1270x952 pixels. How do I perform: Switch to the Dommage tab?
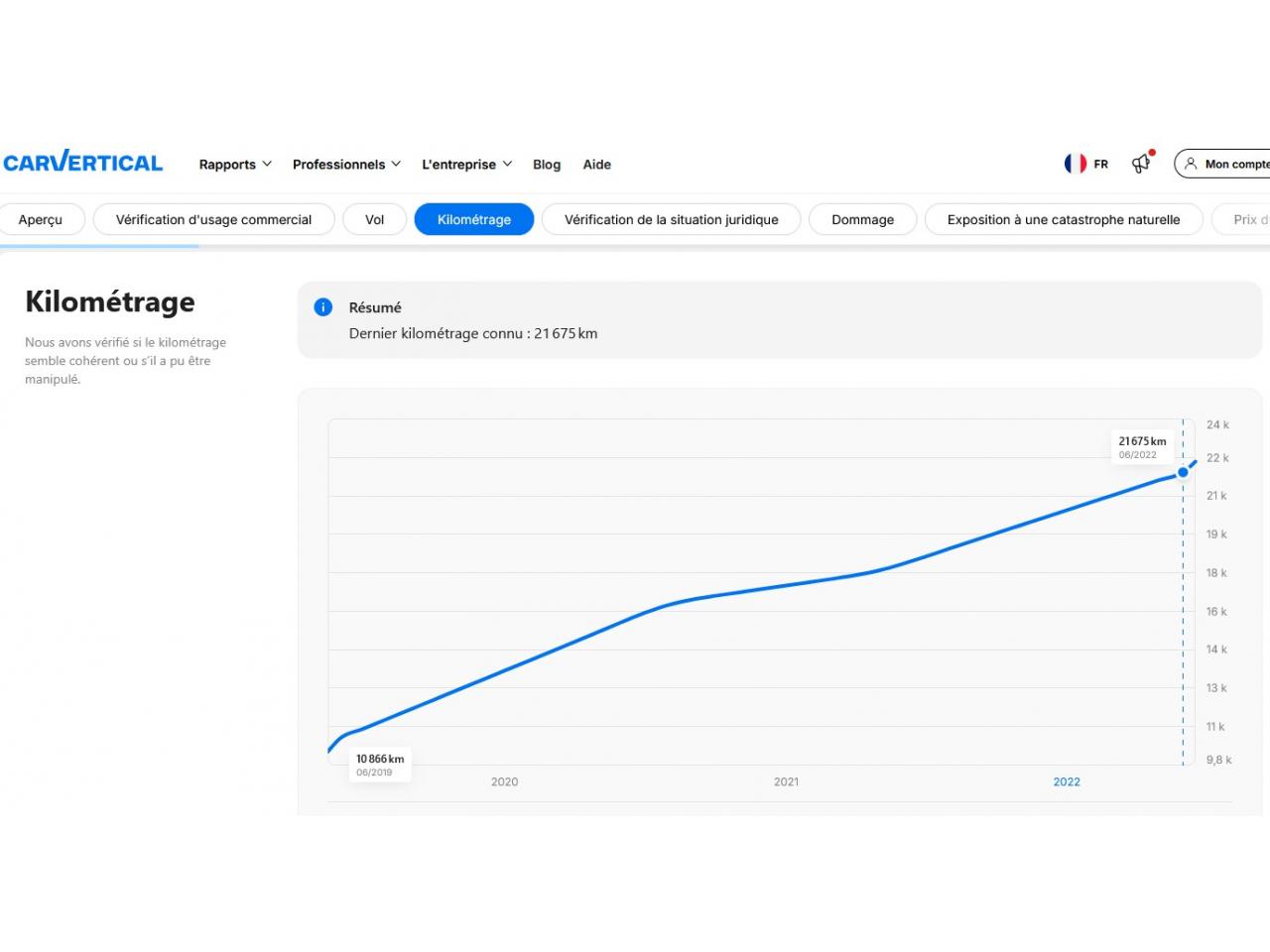click(x=862, y=220)
